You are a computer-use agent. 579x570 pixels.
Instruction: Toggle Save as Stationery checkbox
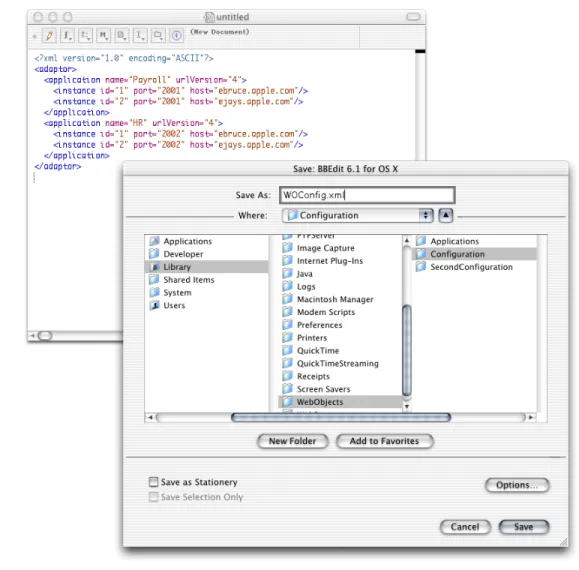coord(153,482)
